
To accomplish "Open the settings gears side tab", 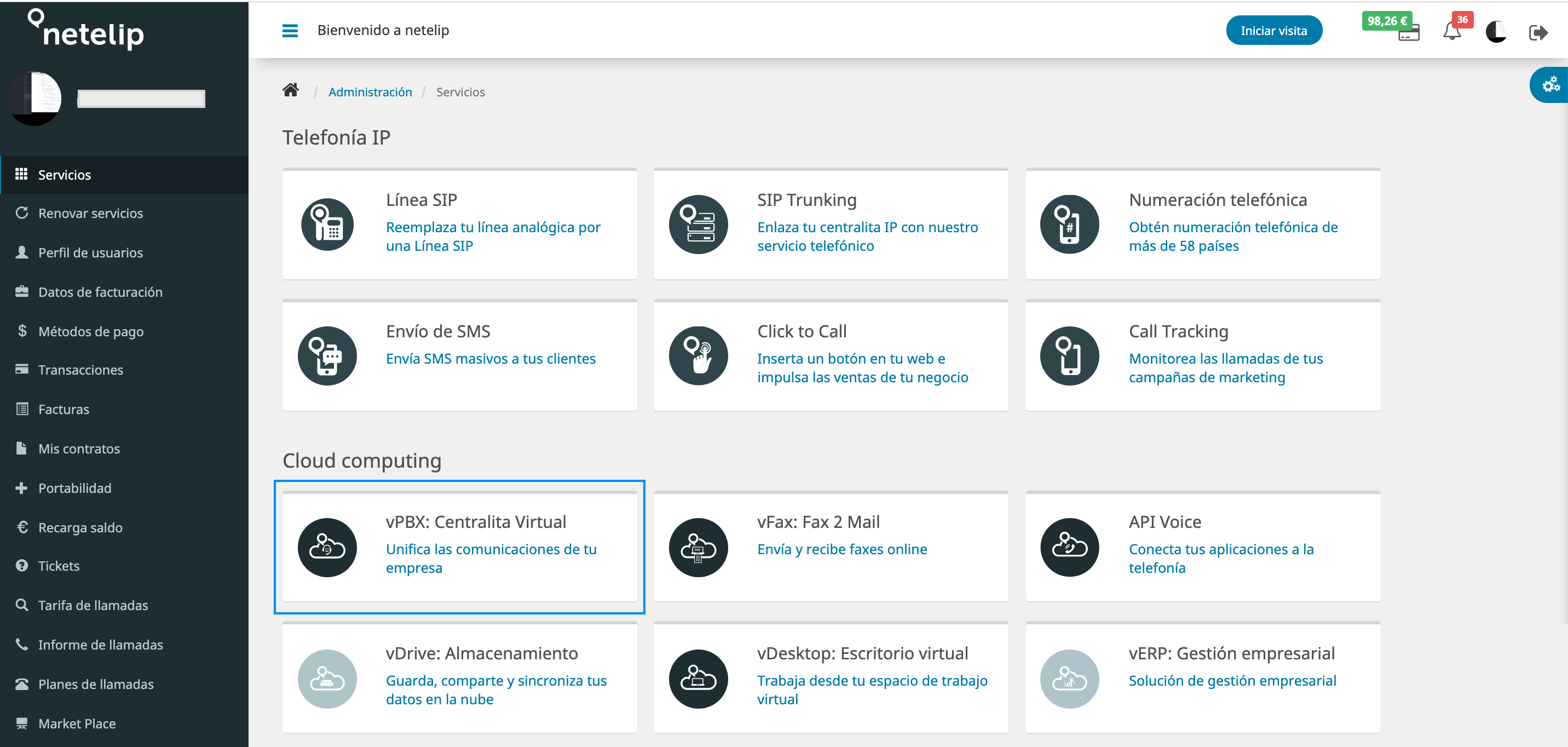I will coord(1550,85).
